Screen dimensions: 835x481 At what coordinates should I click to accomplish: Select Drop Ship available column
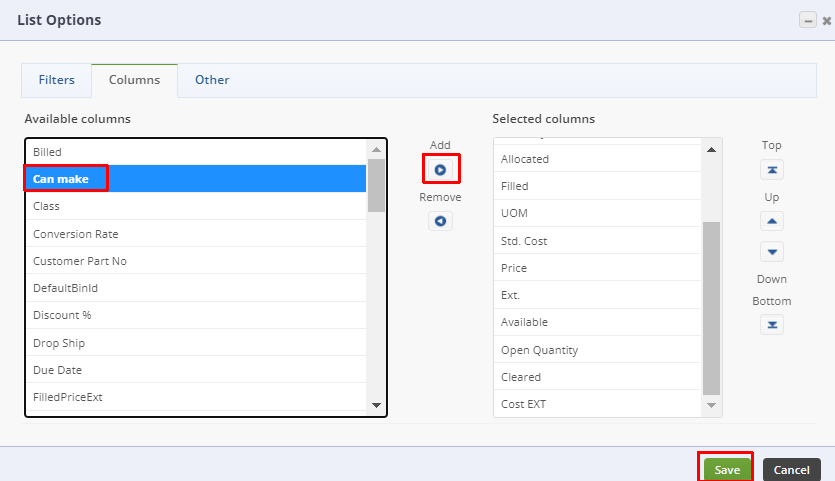[59, 343]
